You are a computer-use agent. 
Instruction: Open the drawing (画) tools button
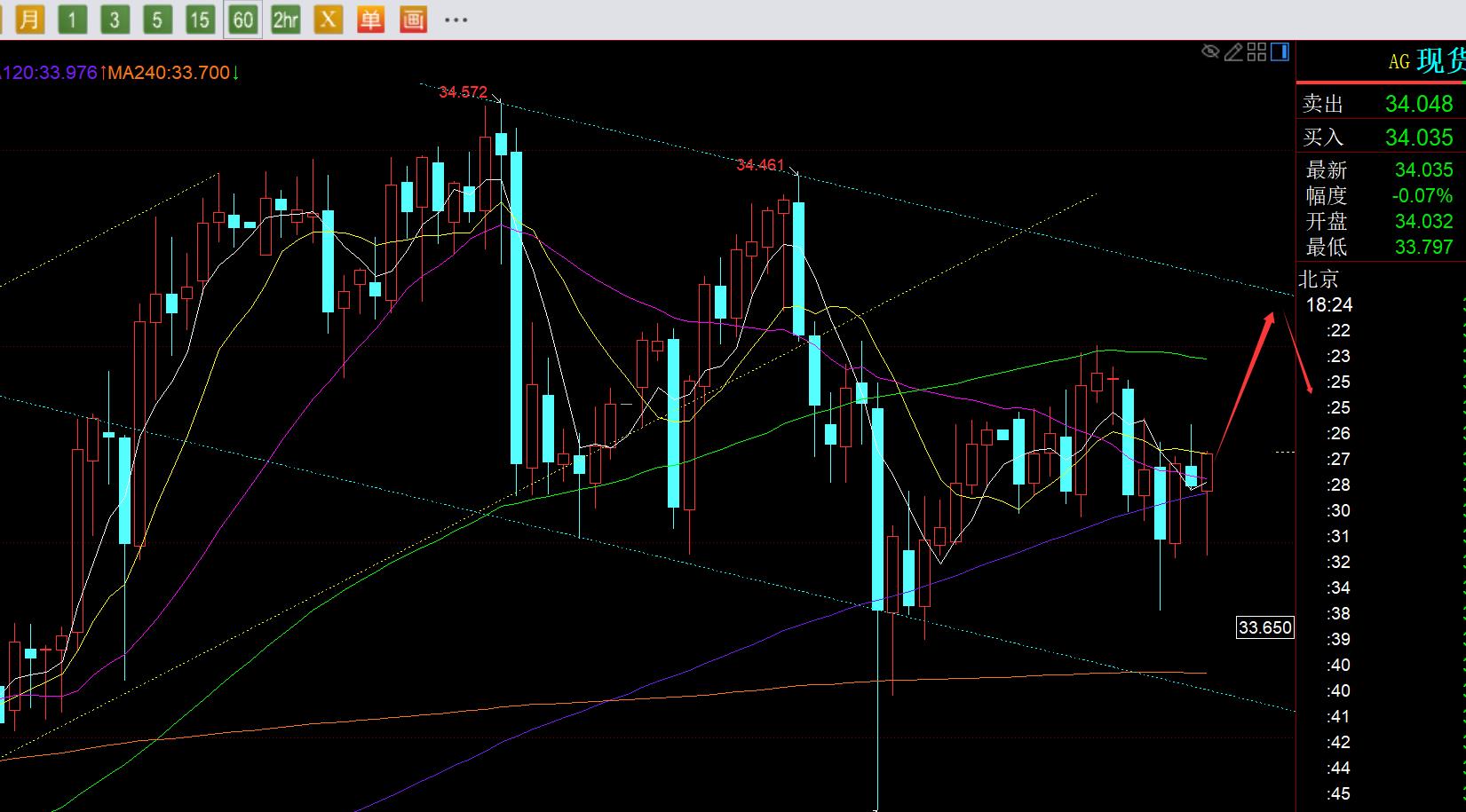click(x=413, y=19)
